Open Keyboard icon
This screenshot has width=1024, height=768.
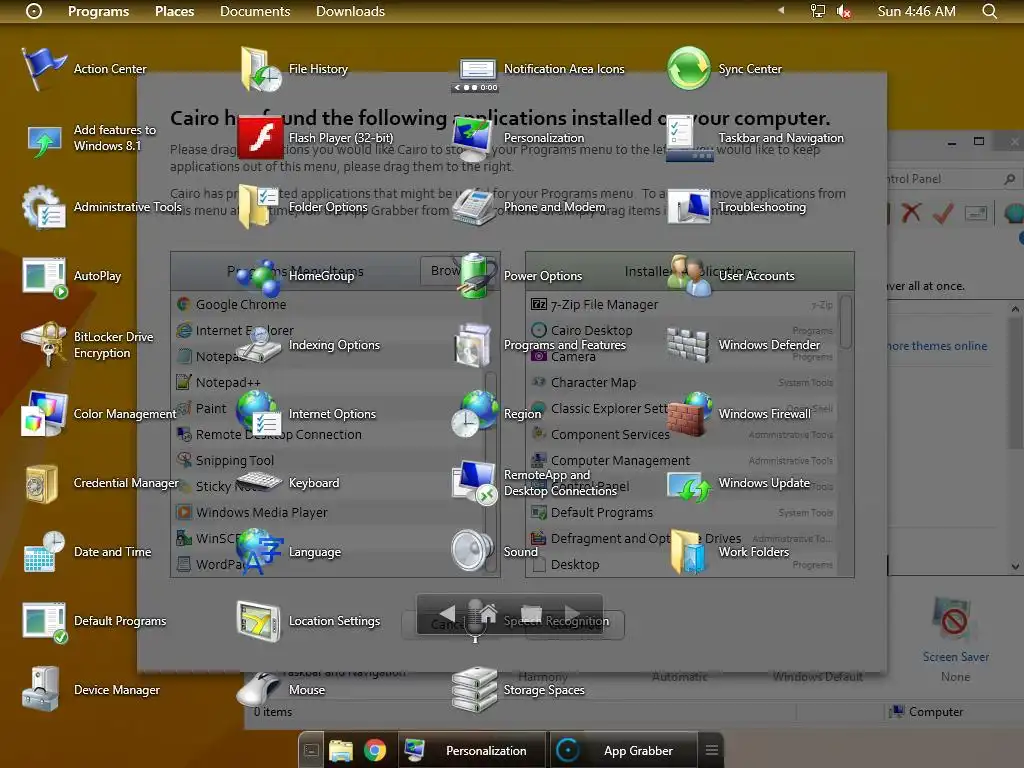coord(259,482)
